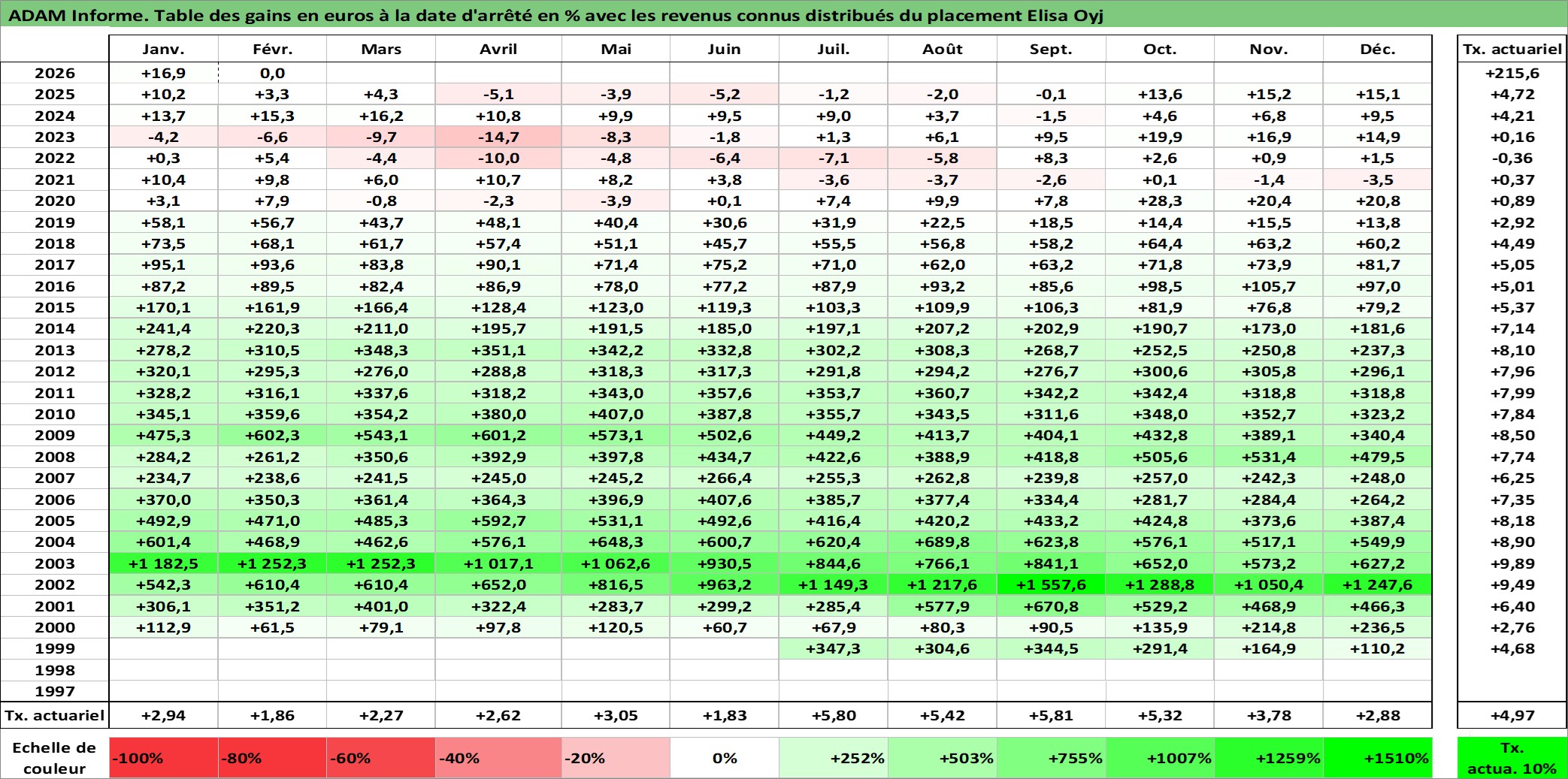Click the Echelle de couleur label
This screenshot has width=1568, height=779.
(x=55, y=758)
